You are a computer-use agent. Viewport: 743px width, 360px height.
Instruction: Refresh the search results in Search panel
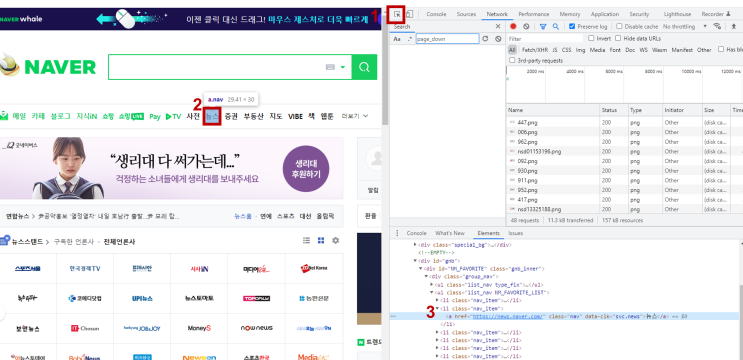[485, 39]
